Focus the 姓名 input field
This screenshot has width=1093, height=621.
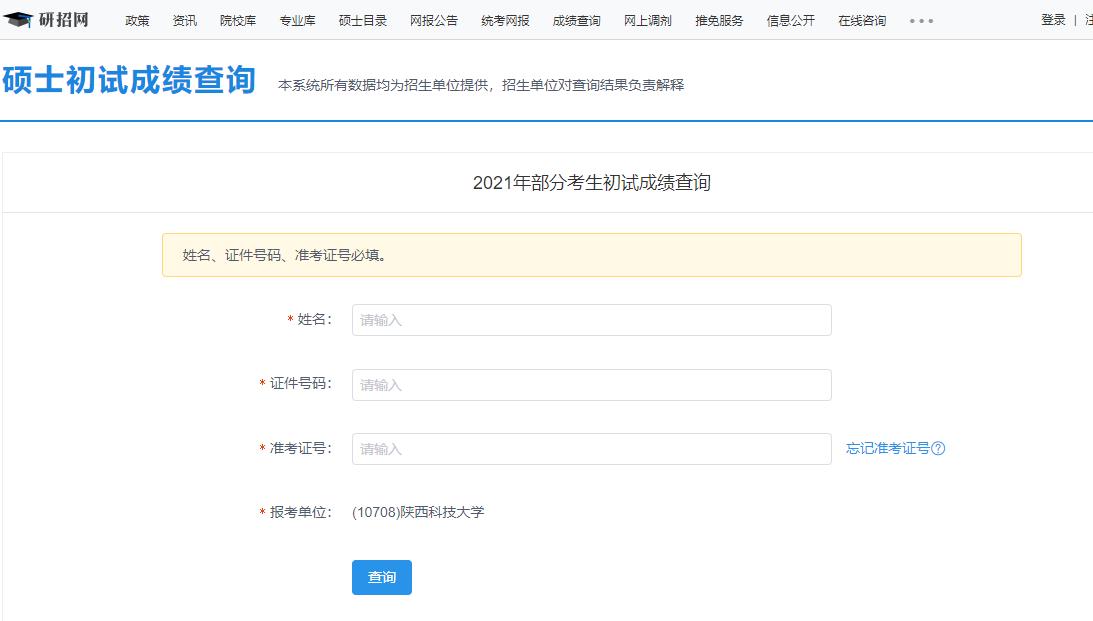tap(591, 320)
